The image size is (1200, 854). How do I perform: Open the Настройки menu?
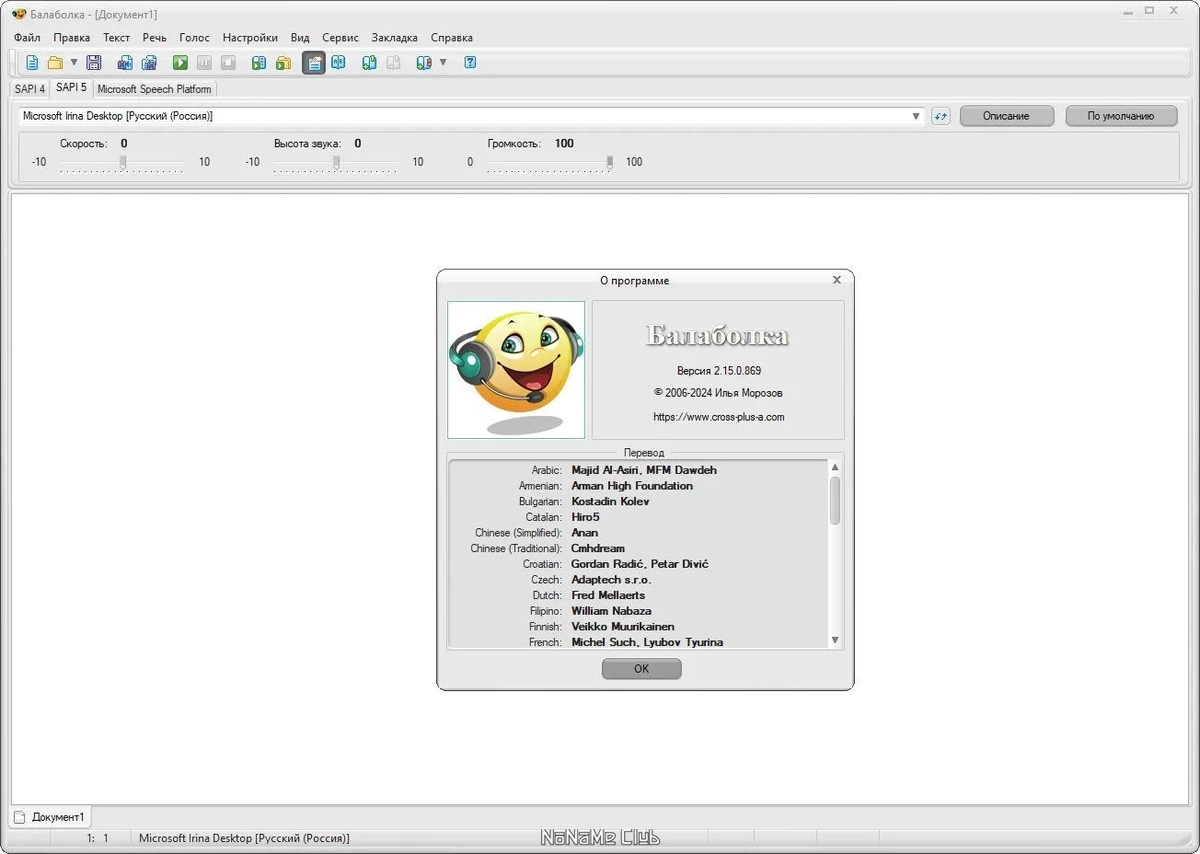(x=250, y=38)
